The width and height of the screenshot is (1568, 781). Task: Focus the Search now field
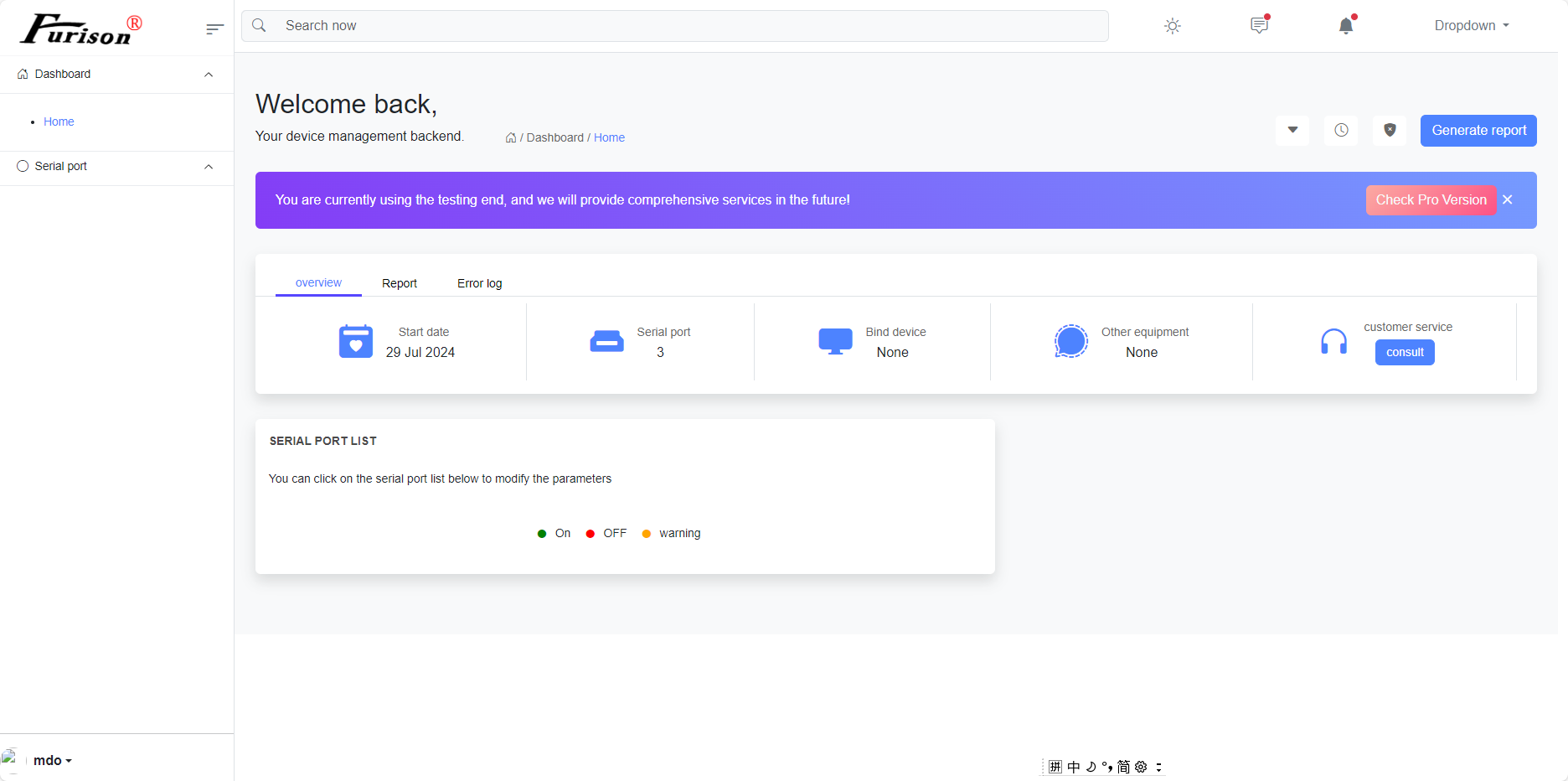coord(675,26)
